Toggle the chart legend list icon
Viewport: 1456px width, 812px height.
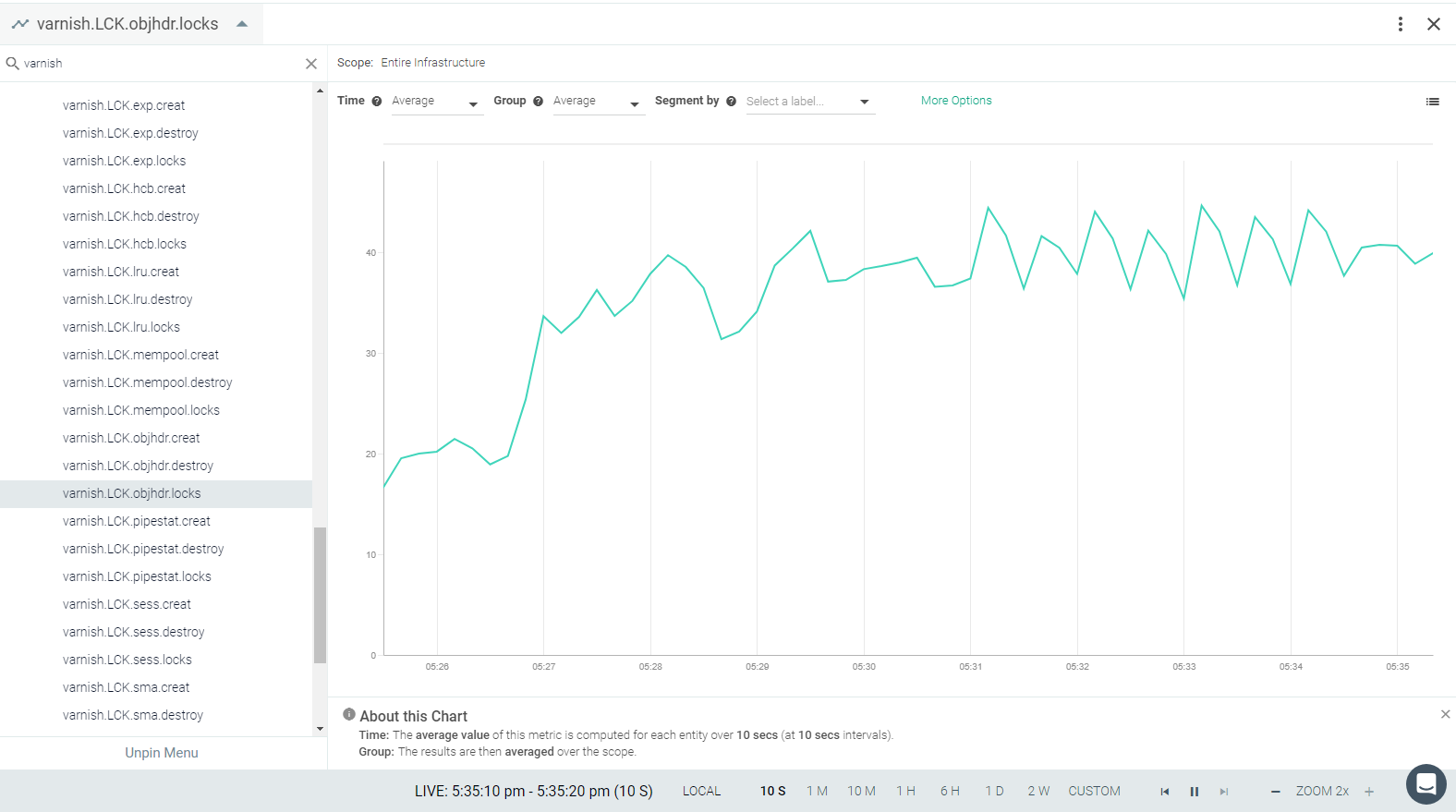coord(1433,102)
